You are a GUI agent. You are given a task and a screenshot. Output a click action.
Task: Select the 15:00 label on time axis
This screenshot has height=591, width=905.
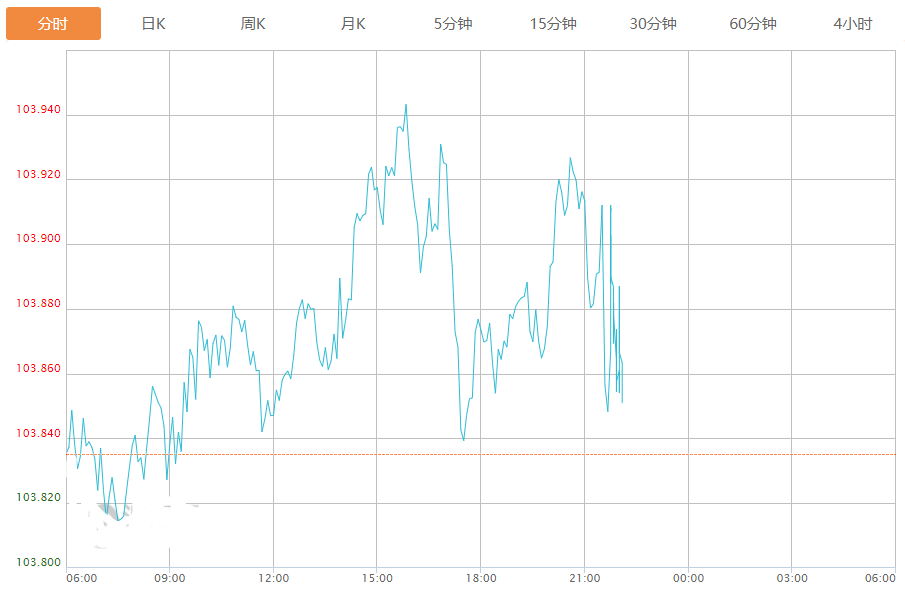point(377,578)
